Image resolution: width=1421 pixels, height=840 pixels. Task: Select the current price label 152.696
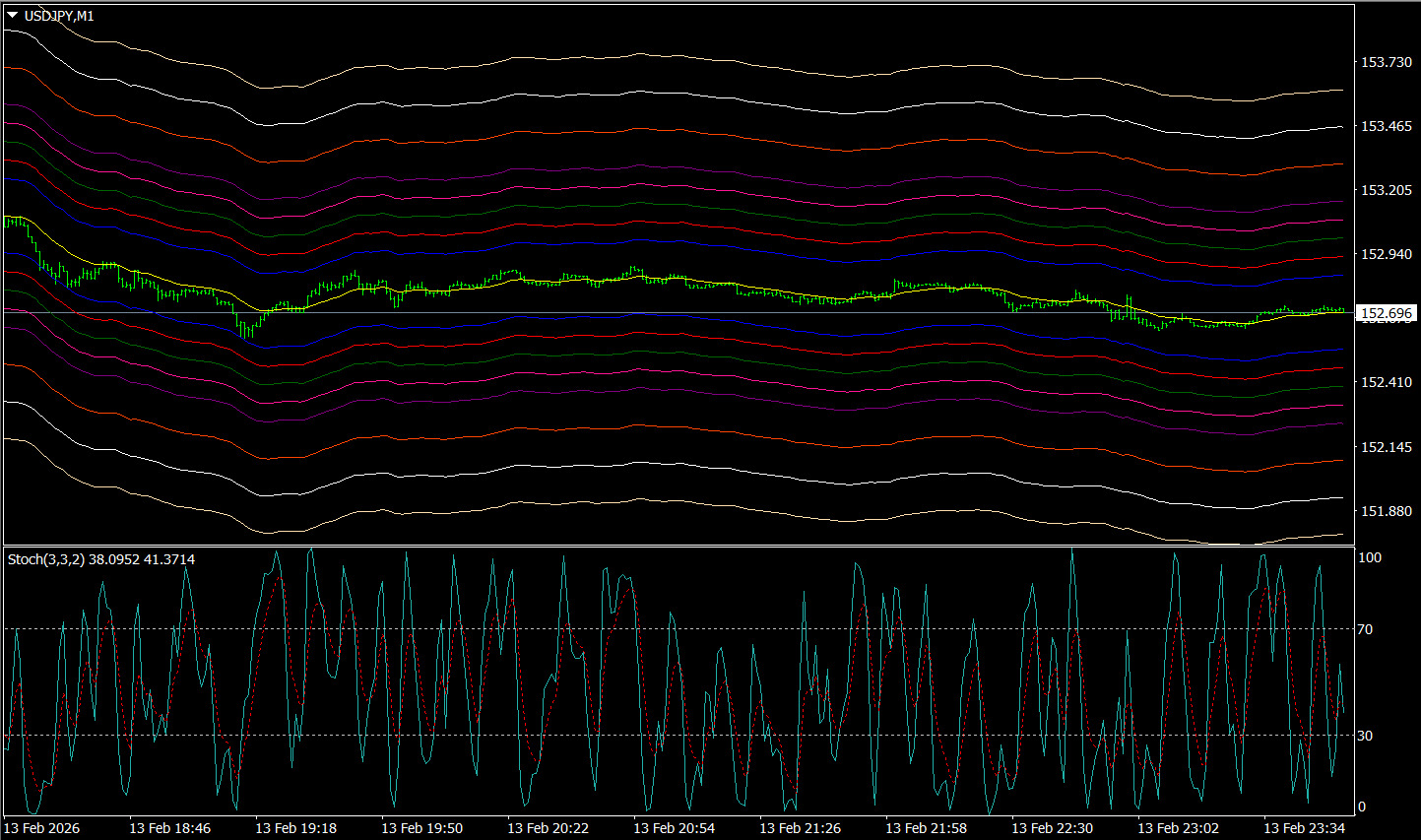click(1386, 313)
